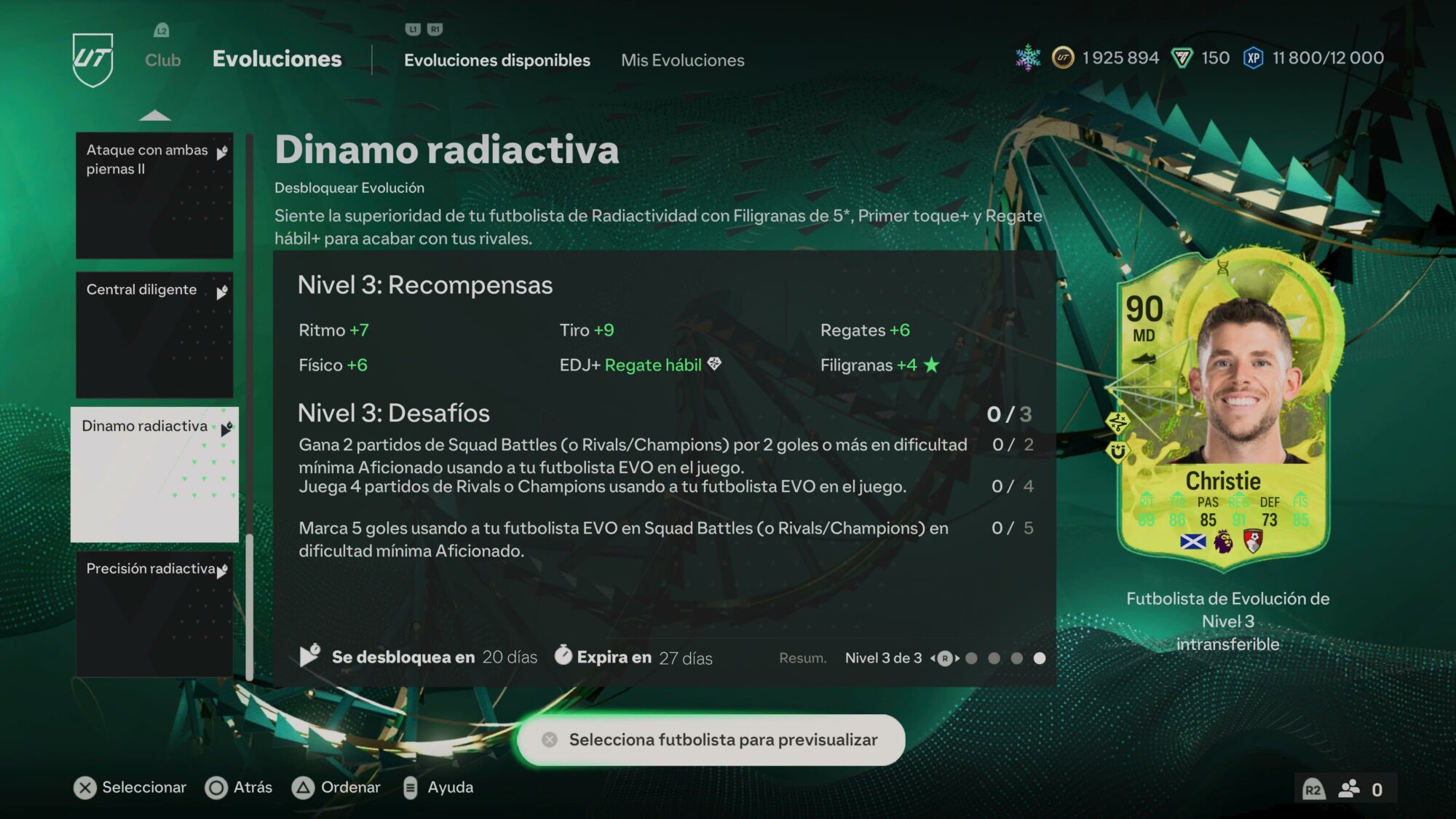Click the lower playstyle badge on card edge
Image resolution: width=1456 pixels, height=819 pixels.
(x=1118, y=451)
